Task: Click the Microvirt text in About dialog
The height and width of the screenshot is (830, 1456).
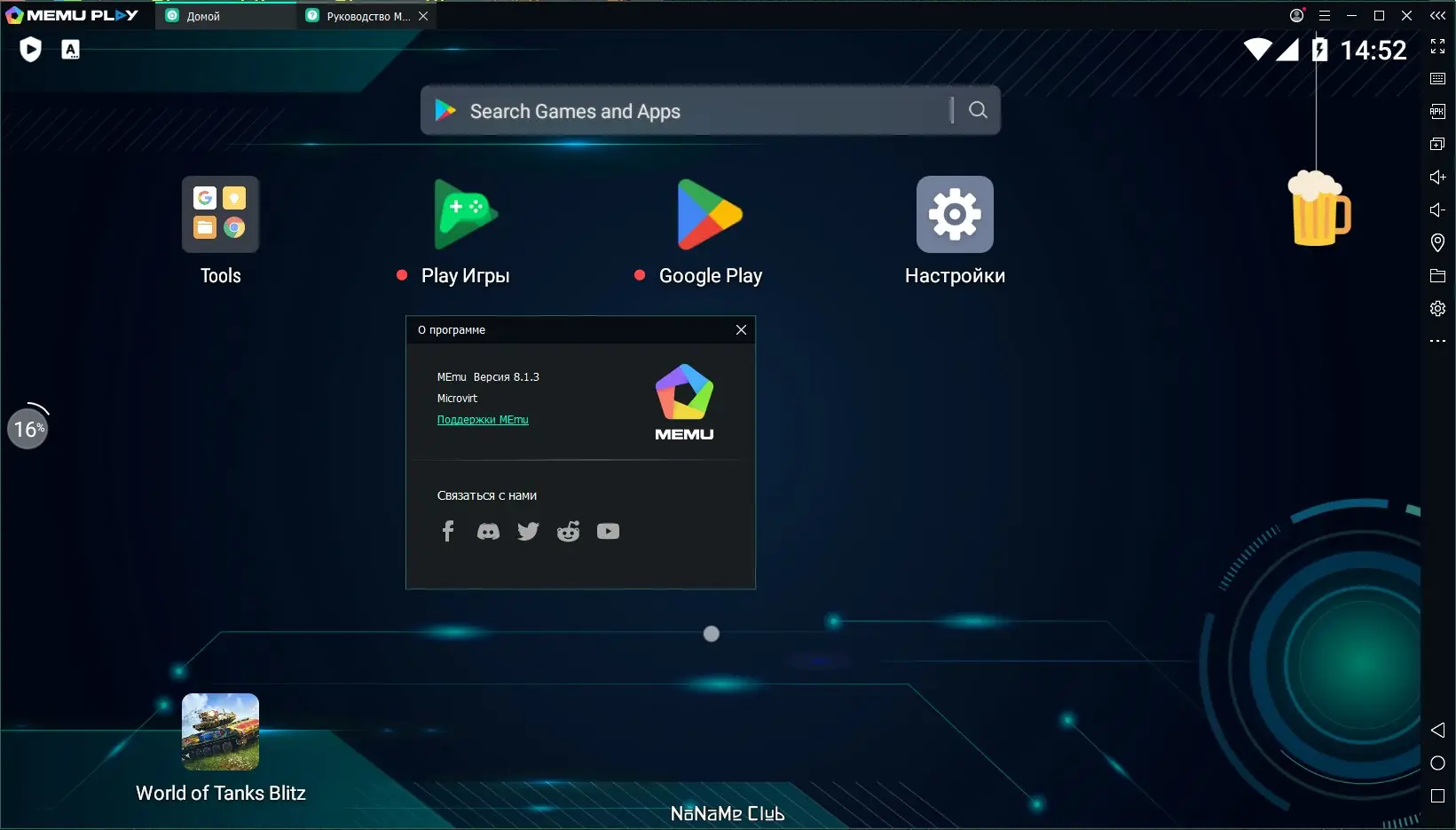Action: point(457,399)
